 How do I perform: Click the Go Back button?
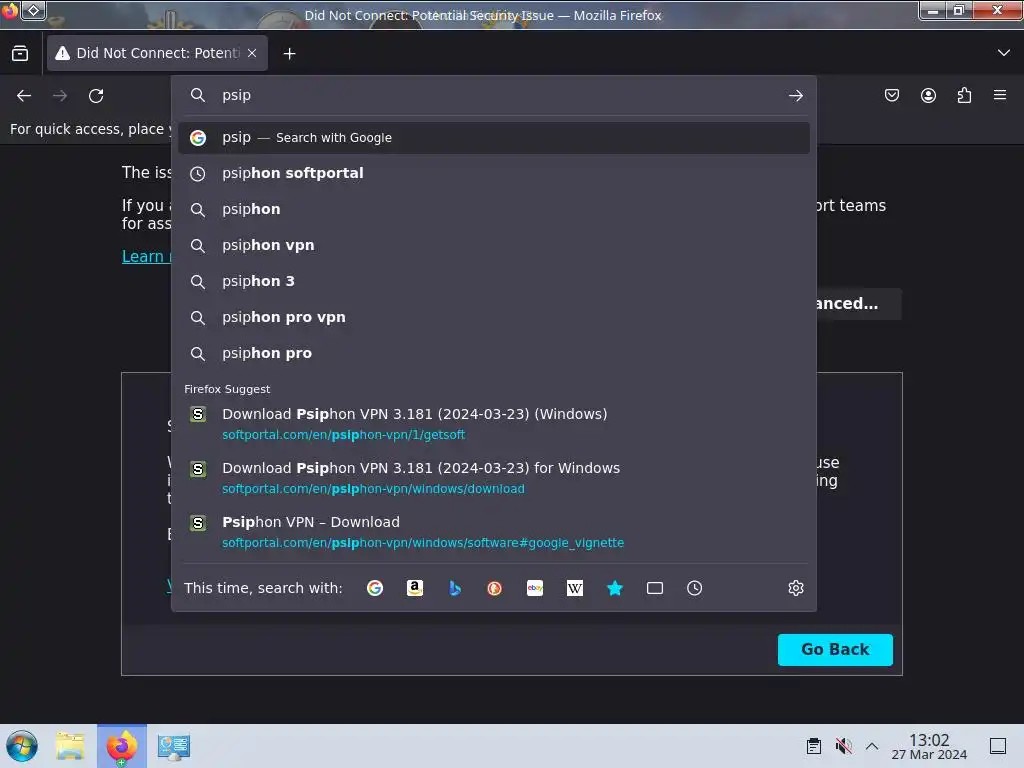tap(835, 650)
